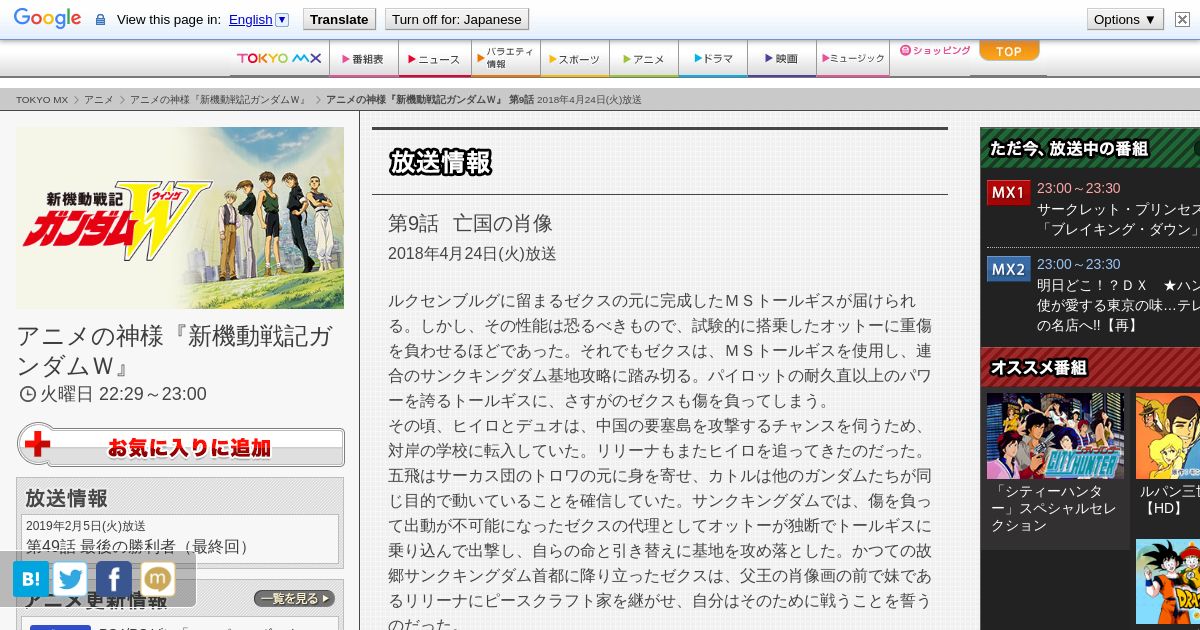Click the mixi share icon
This screenshot has height=630, width=1200.
coord(158,579)
